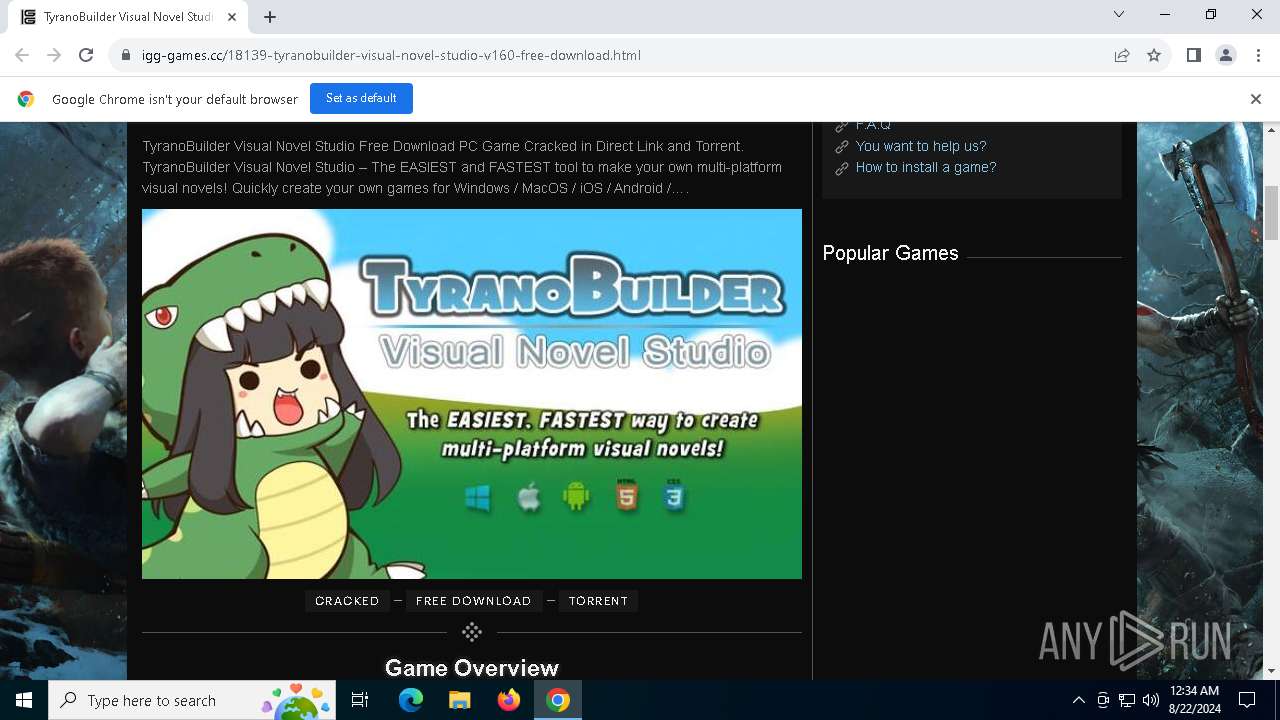Click the CRACKED tag
1280x720 pixels.
(x=347, y=601)
